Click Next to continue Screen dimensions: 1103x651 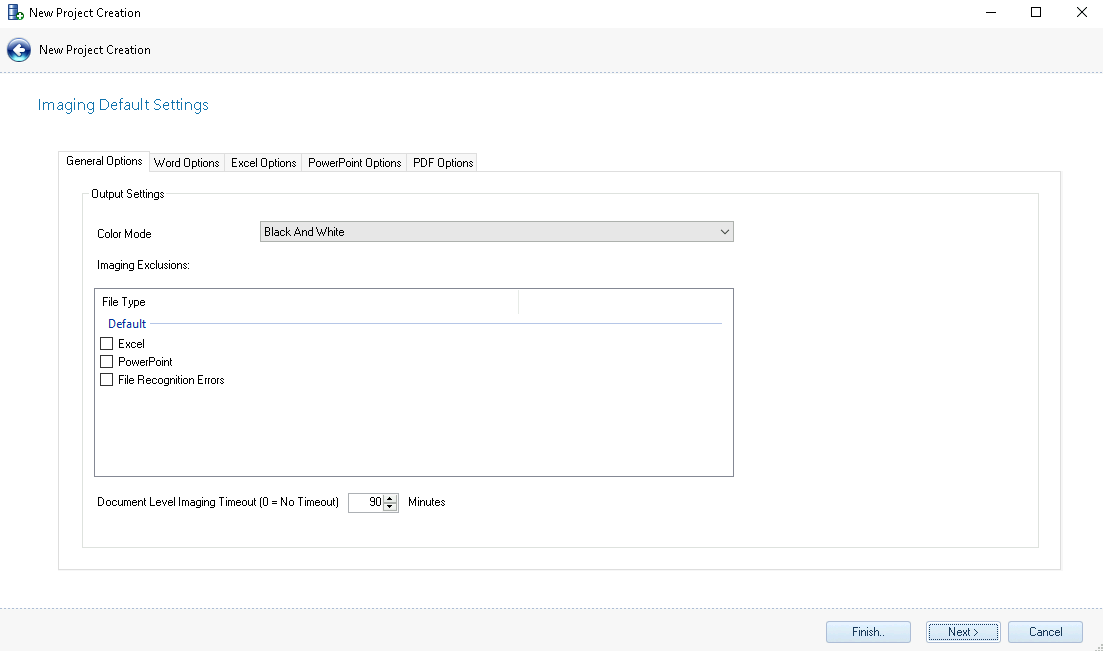coord(963,632)
